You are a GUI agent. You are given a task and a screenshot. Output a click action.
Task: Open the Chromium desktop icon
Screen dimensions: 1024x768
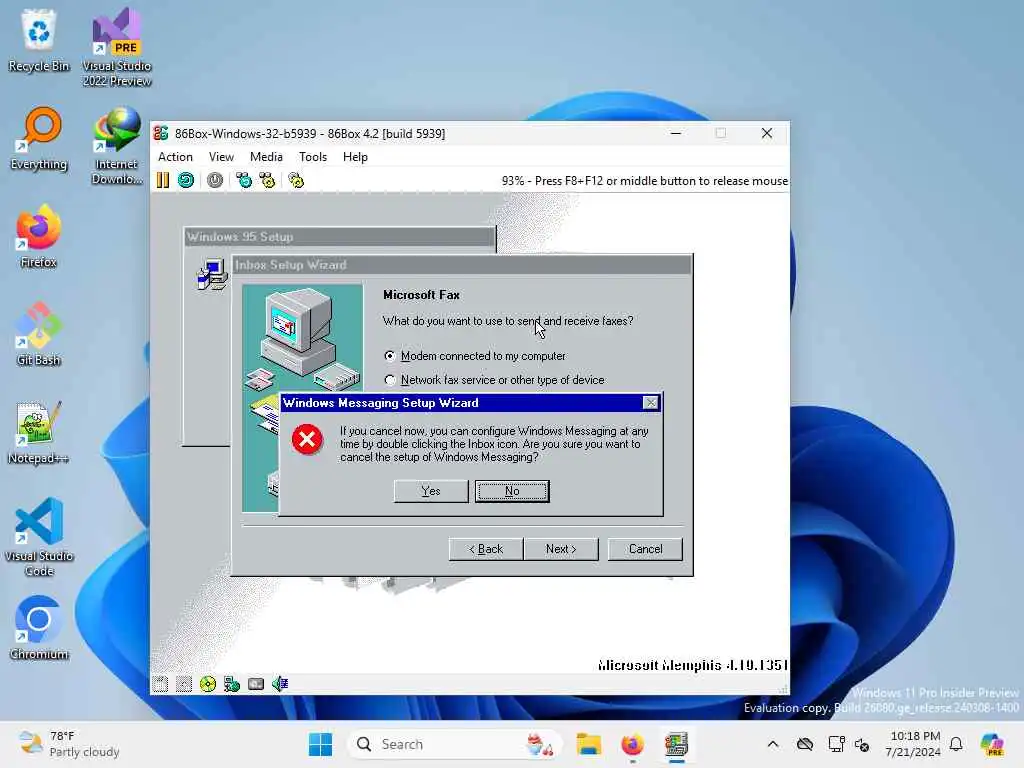click(39, 628)
